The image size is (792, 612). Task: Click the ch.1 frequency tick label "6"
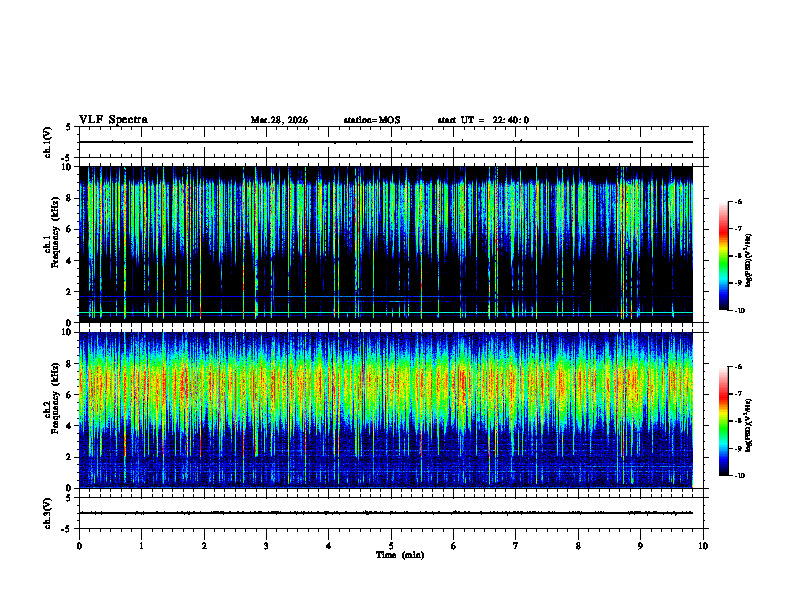[x=70, y=230]
